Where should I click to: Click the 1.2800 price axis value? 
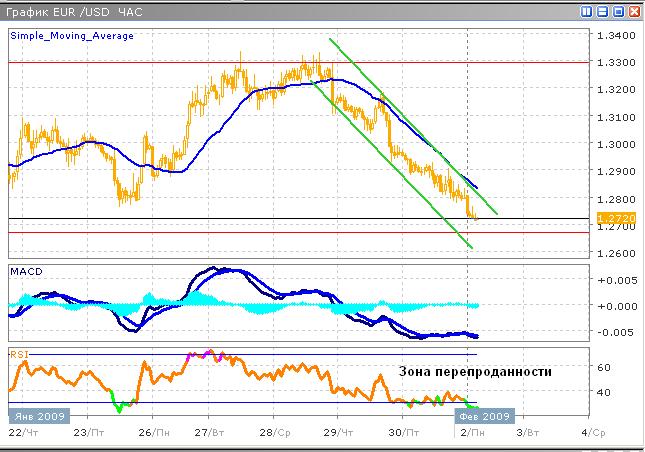(616, 199)
